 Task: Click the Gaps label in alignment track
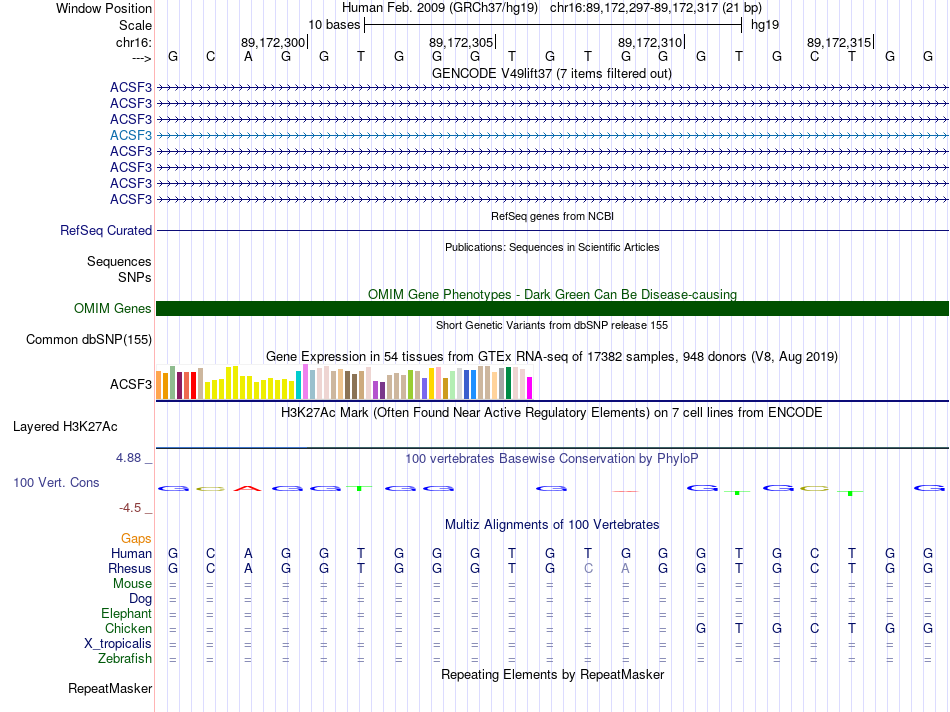[x=136, y=539]
